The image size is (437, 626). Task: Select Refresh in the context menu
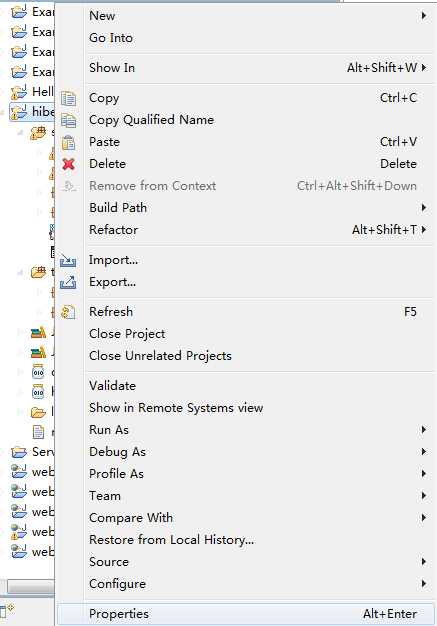[245, 311]
